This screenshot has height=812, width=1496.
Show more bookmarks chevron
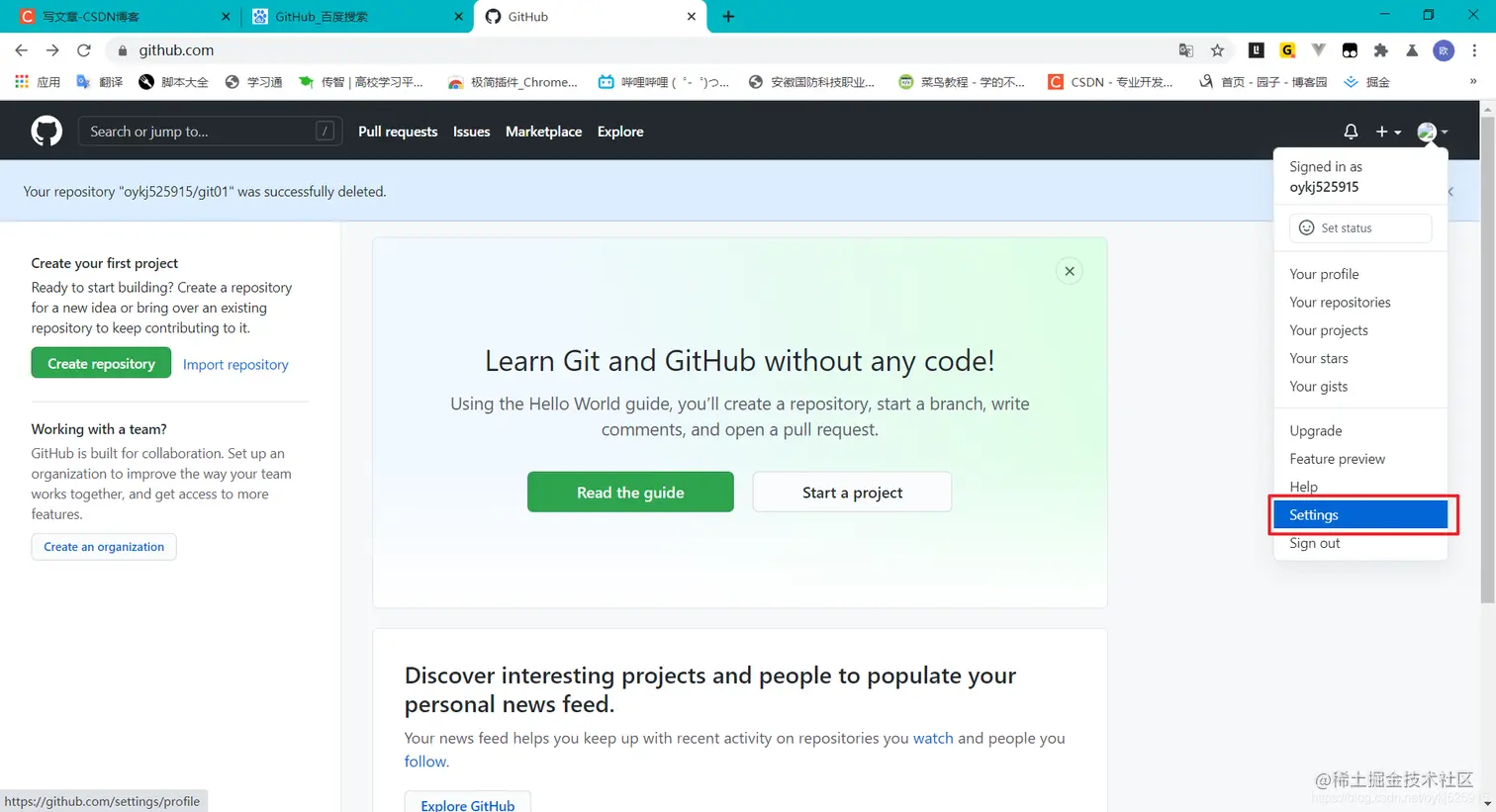[x=1473, y=82]
